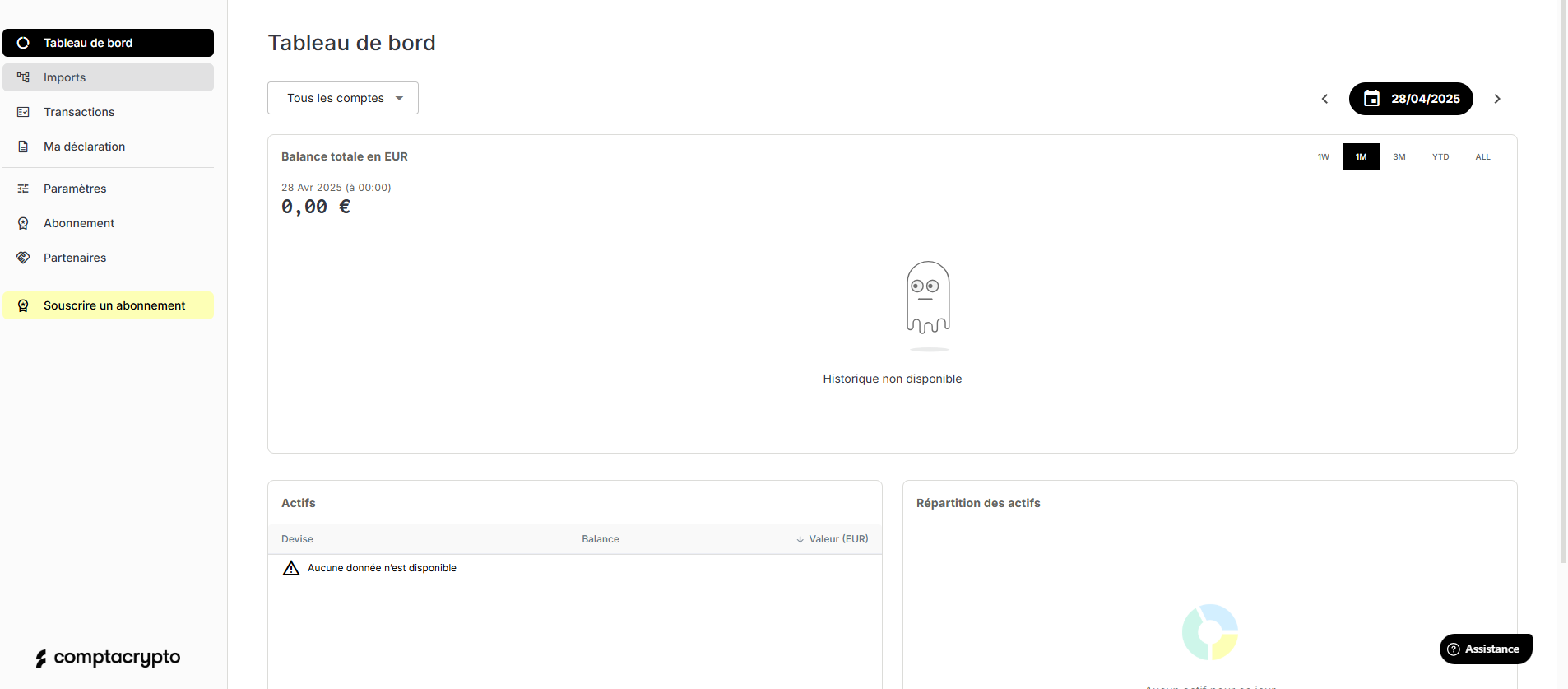Click the Abonnement badge icon
This screenshot has width=1568, height=689.
(x=23, y=223)
